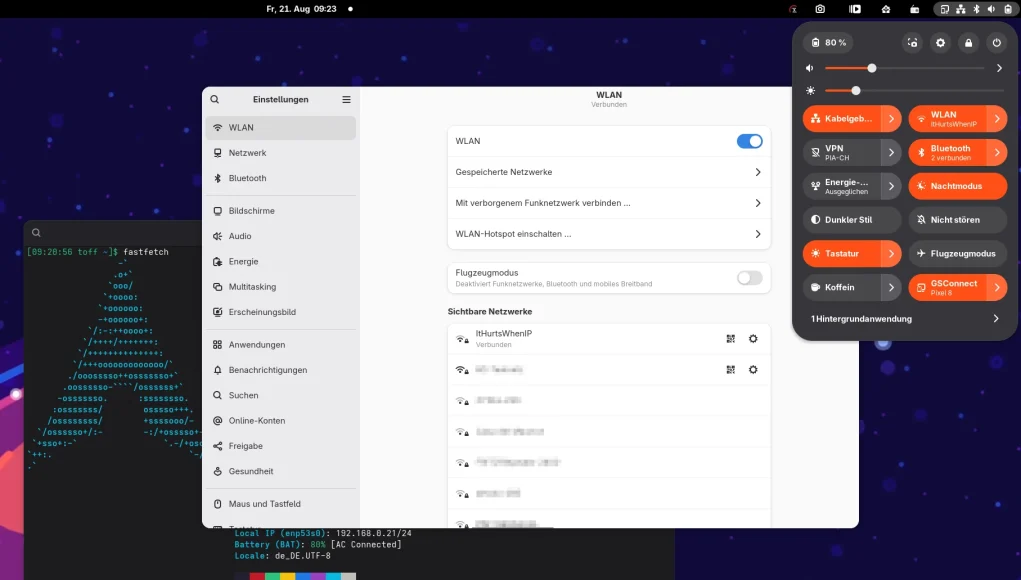The image size is (1021, 580).
Task: Toggle the Bluetooth quick setting button
Action: pos(947,152)
